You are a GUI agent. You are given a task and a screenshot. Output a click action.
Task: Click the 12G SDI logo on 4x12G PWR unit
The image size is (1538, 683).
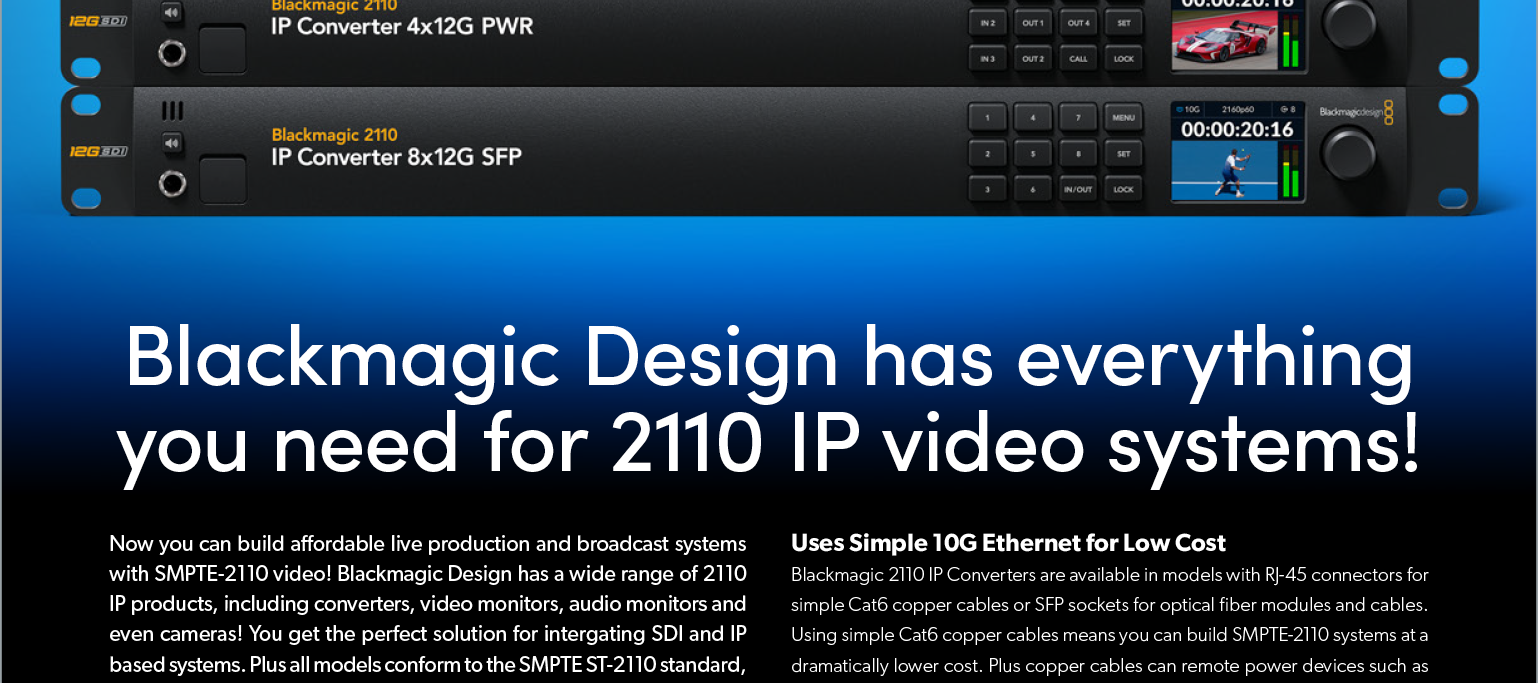[98, 20]
